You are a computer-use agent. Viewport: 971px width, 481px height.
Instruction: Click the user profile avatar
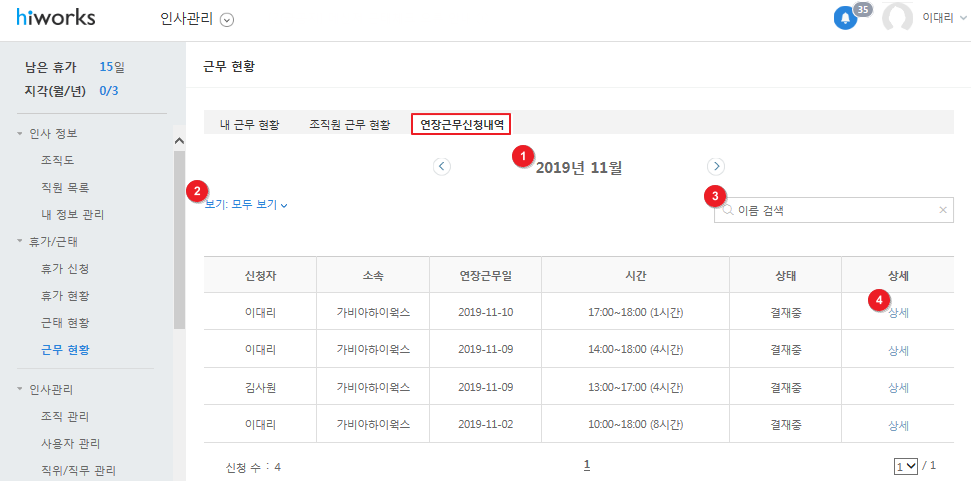(897, 19)
